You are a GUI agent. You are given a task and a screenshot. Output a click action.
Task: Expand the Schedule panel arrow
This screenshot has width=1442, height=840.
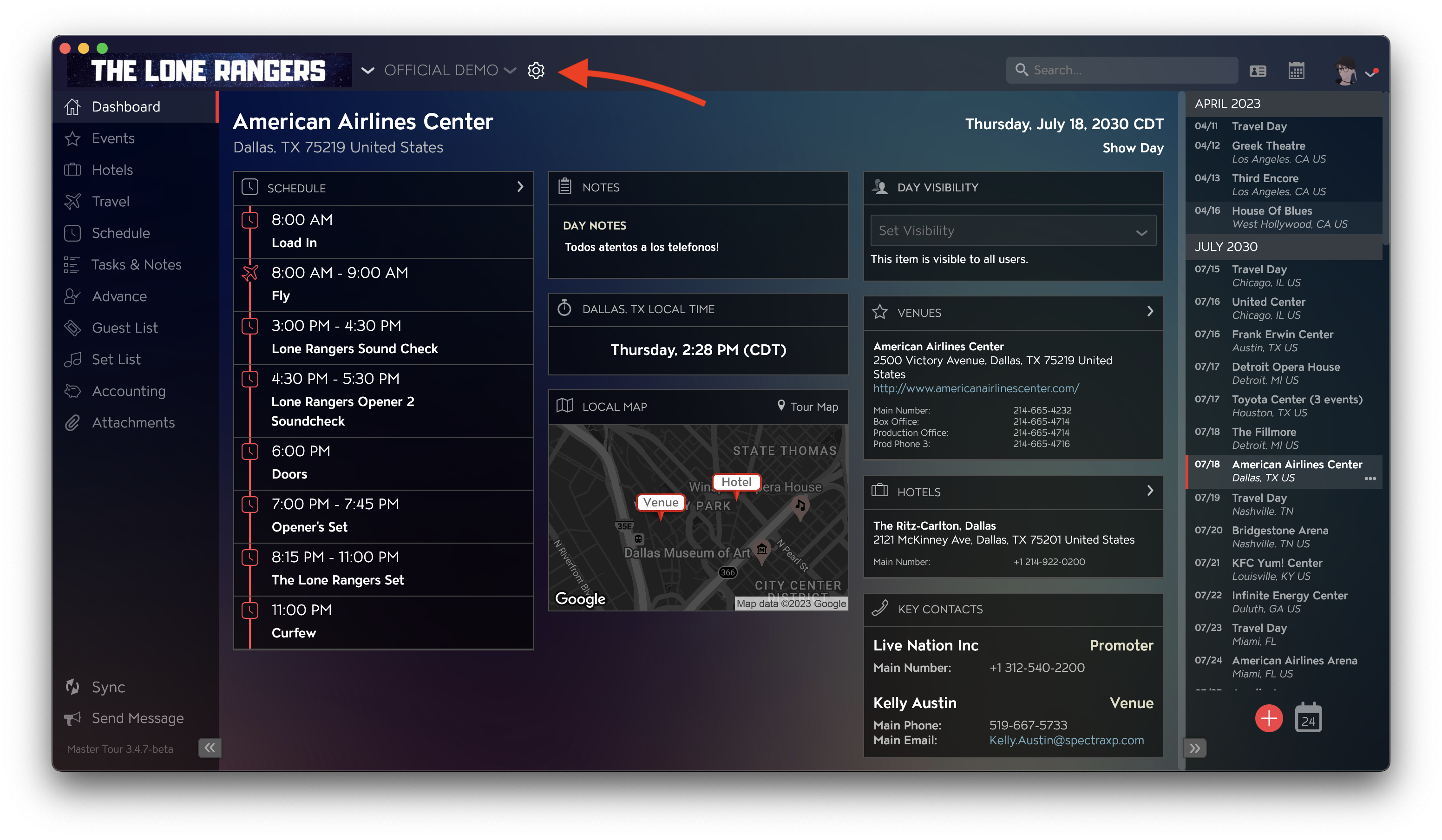click(520, 187)
